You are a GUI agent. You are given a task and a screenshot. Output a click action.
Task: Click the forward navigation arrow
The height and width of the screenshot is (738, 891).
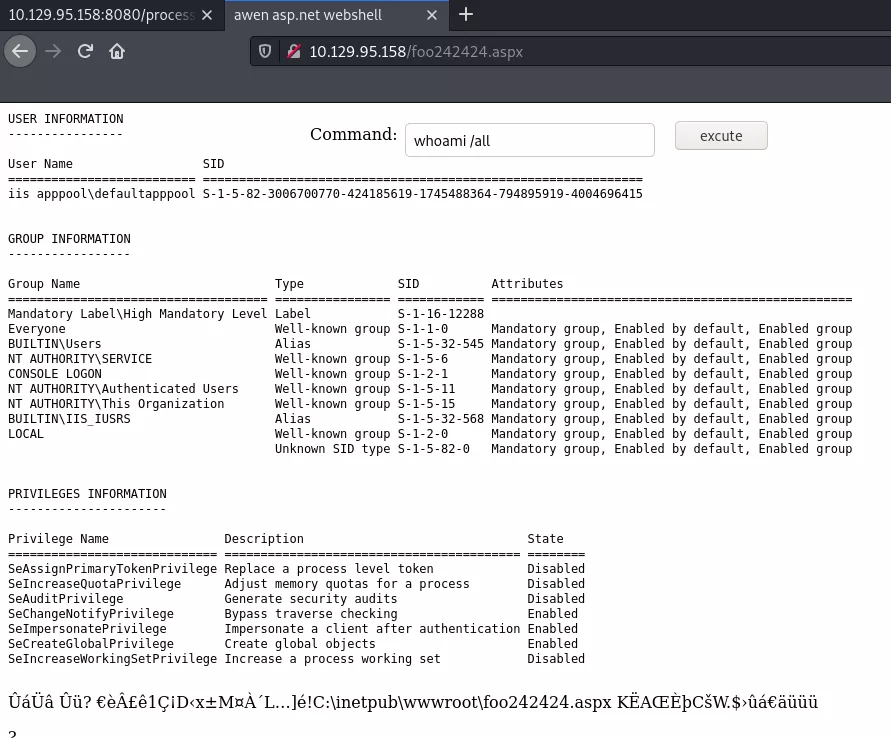(x=53, y=51)
